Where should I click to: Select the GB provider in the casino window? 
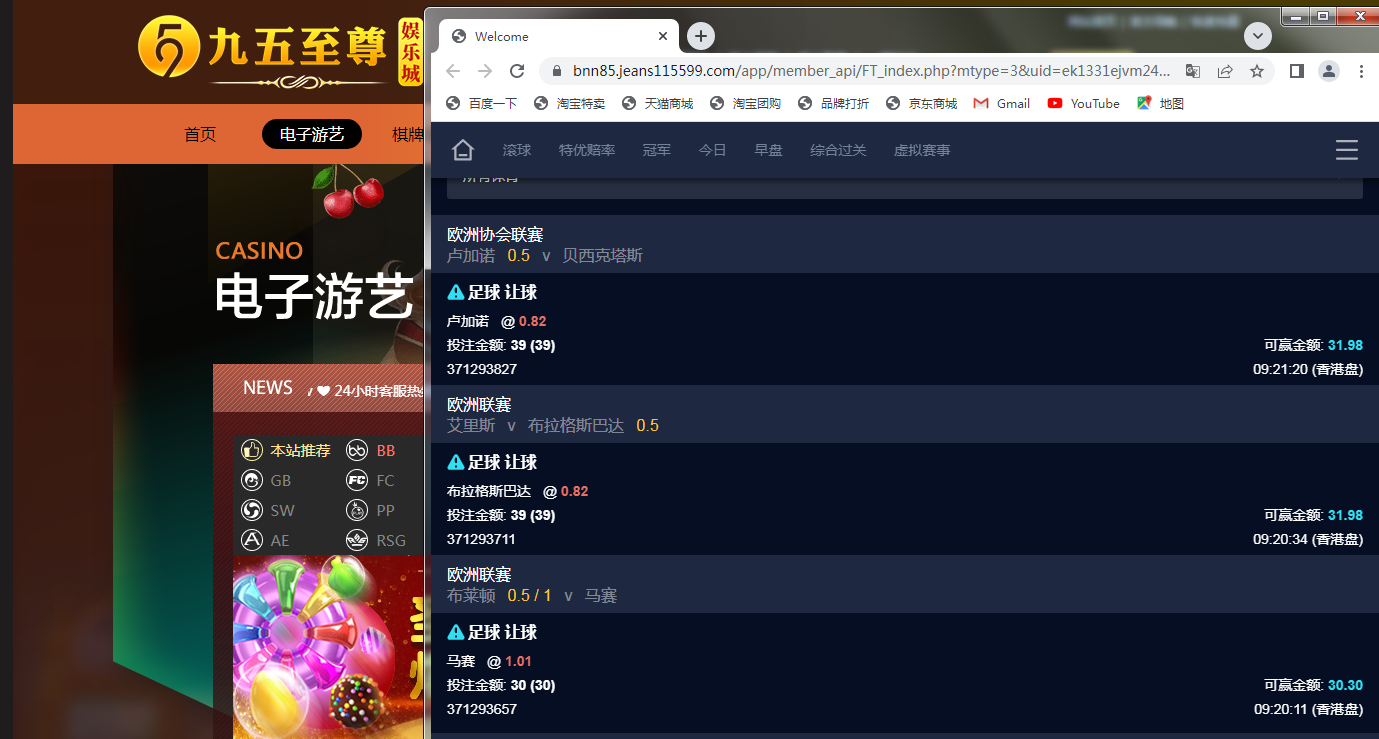[267, 481]
